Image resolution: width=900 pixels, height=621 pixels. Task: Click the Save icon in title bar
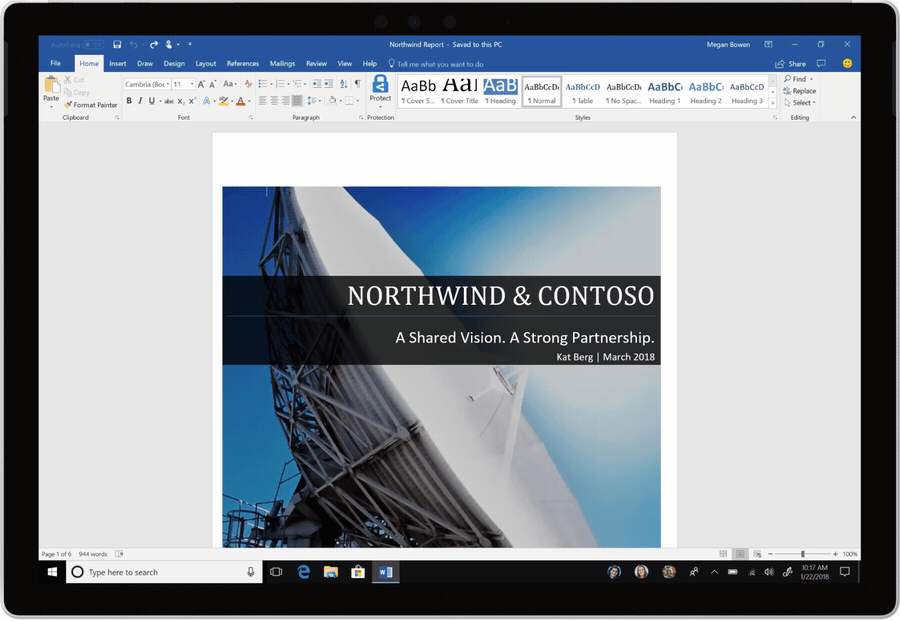117,44
